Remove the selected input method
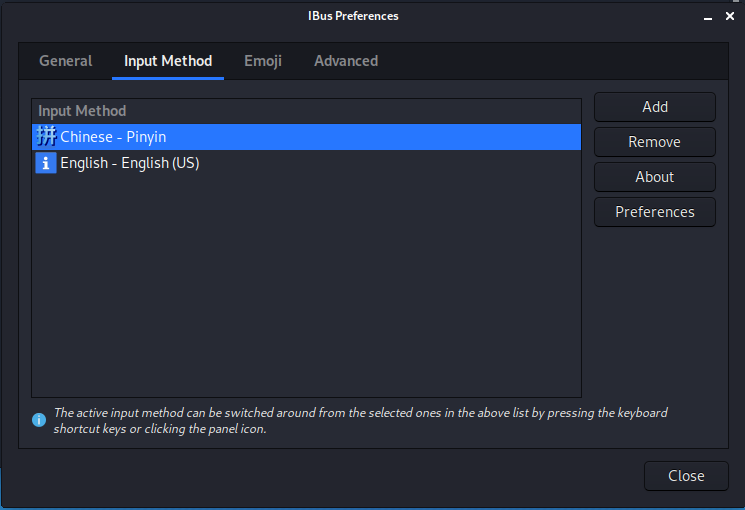Image resolution: width=745 pixels, height=510 pixels. [655, 142]
